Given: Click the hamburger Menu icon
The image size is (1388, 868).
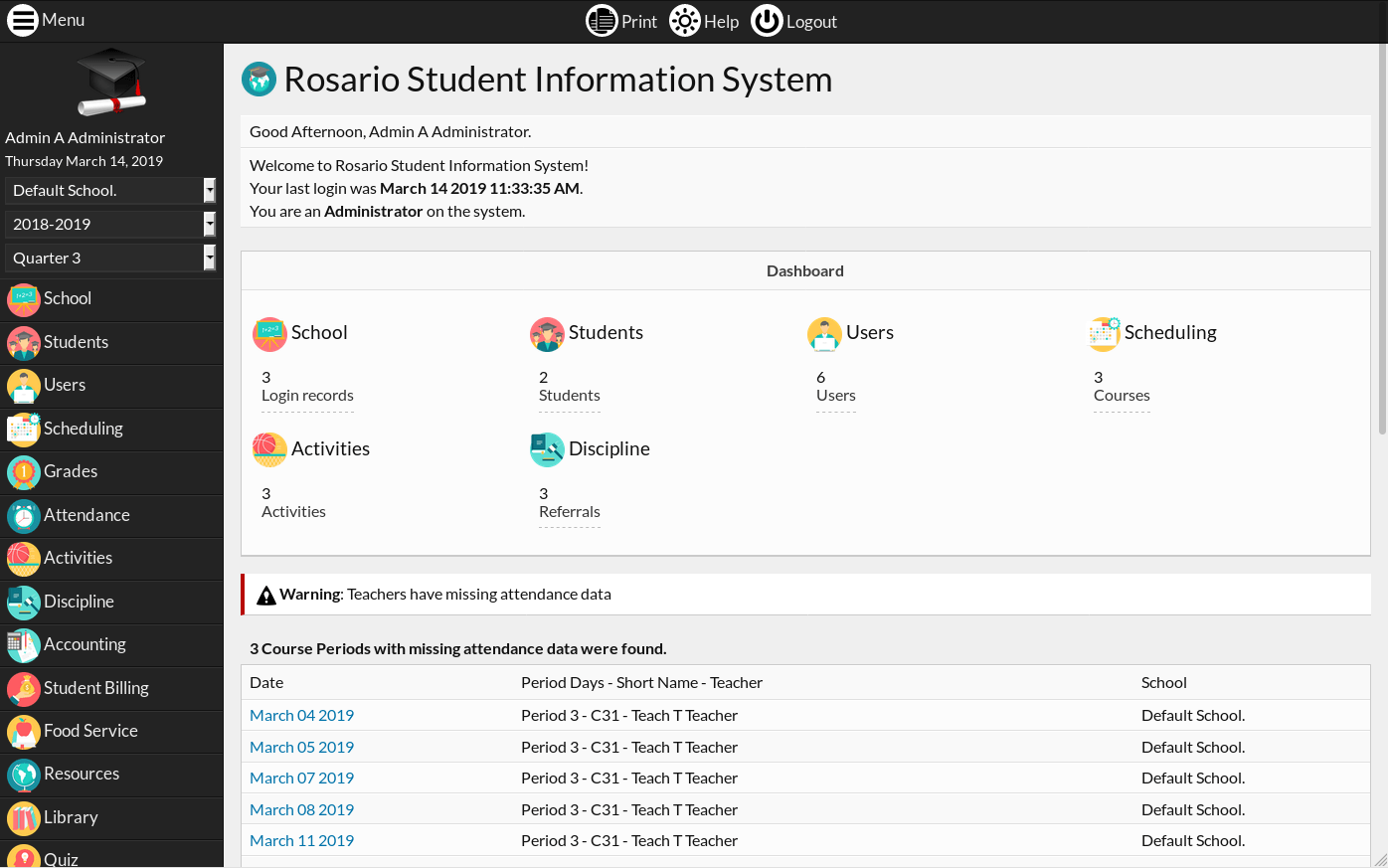Looking at the screenshot, I should (x=22, y=21).
